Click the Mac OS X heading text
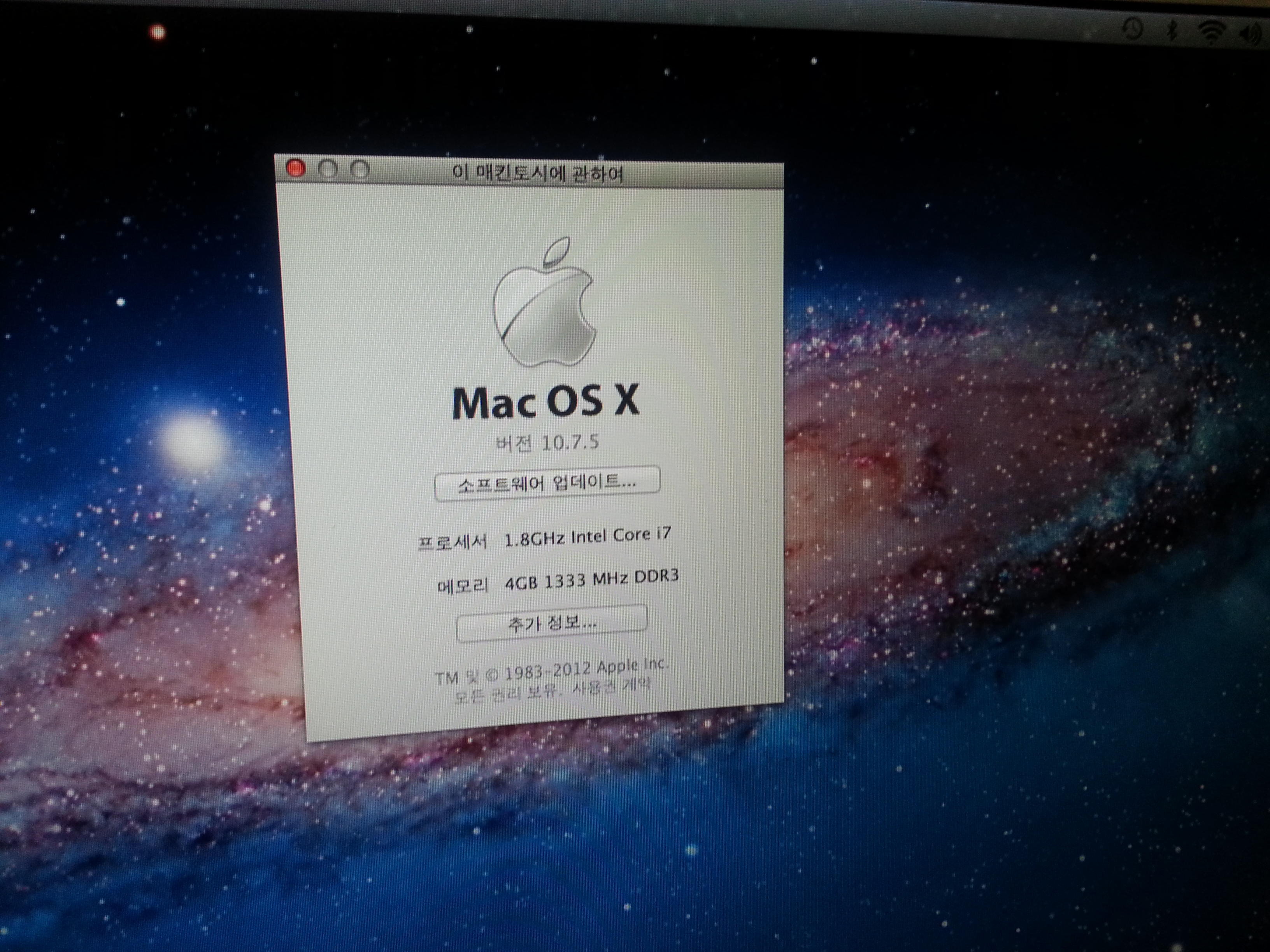Screen dimensions: 1270x952 [546, 402]
